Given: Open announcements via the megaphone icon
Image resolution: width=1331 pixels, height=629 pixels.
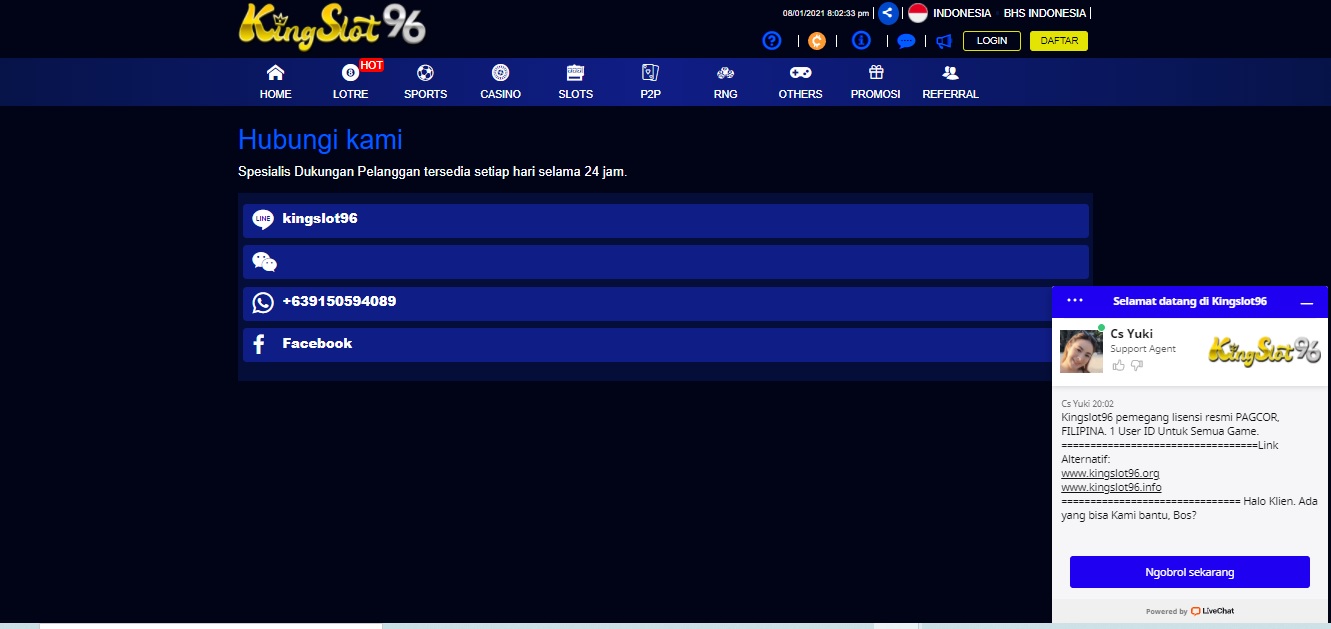Looking at the screenshot, I should click(x=944, y=41).
